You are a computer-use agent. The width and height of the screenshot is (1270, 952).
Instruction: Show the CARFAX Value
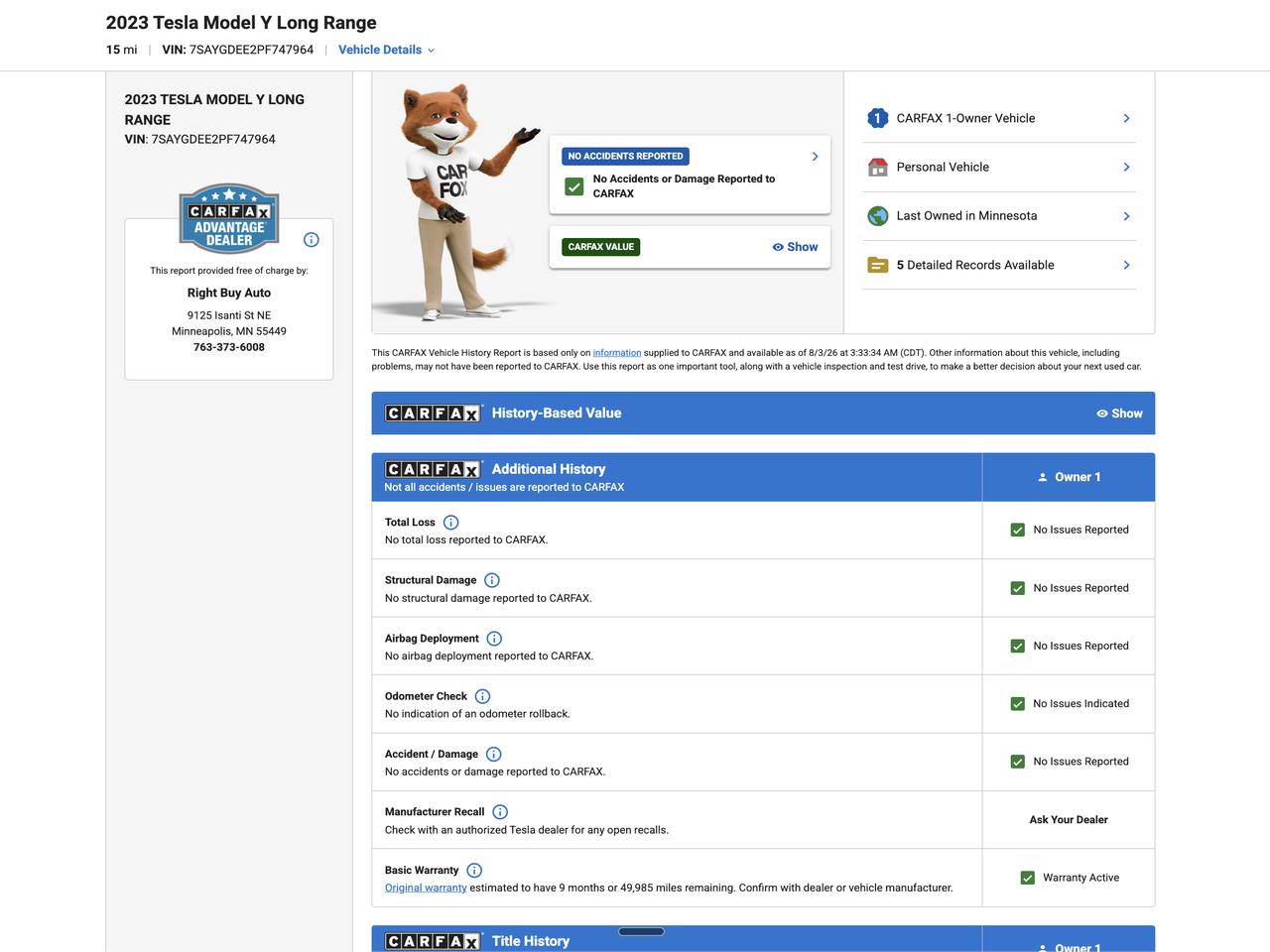click(x=795, y=247)
